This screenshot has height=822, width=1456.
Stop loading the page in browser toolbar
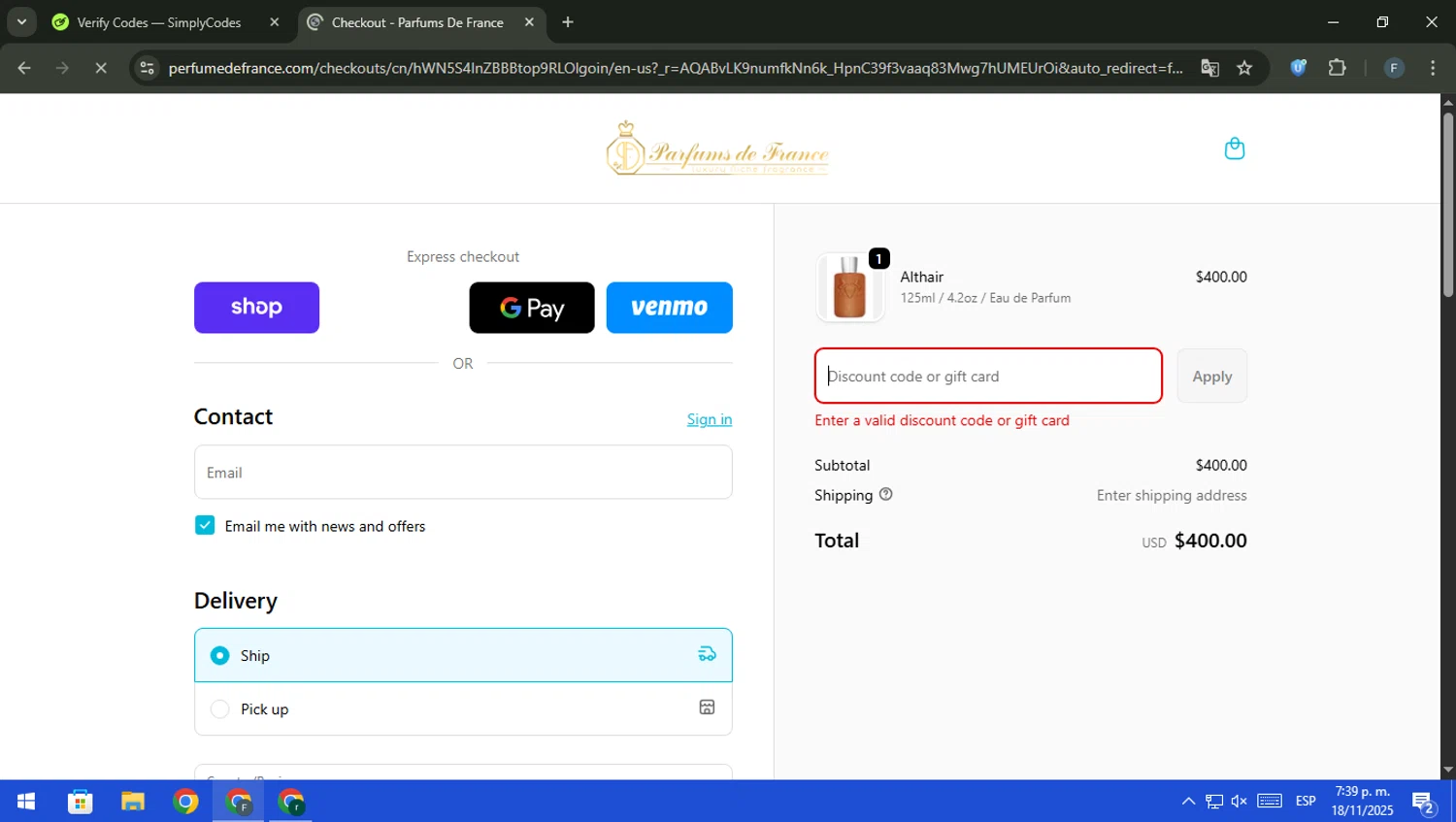point(101,68)
